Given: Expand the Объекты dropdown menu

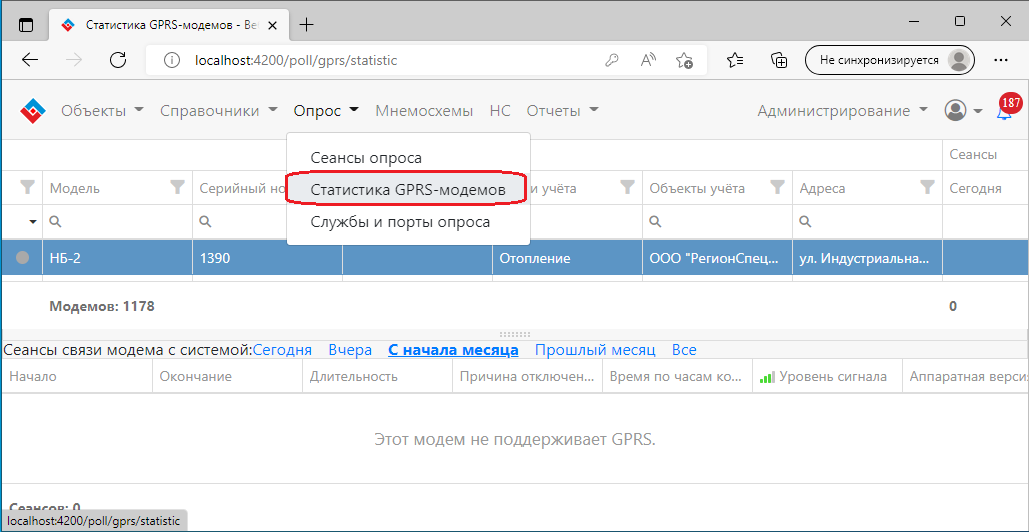Looking at the screenshot, I should pos(102,111).
